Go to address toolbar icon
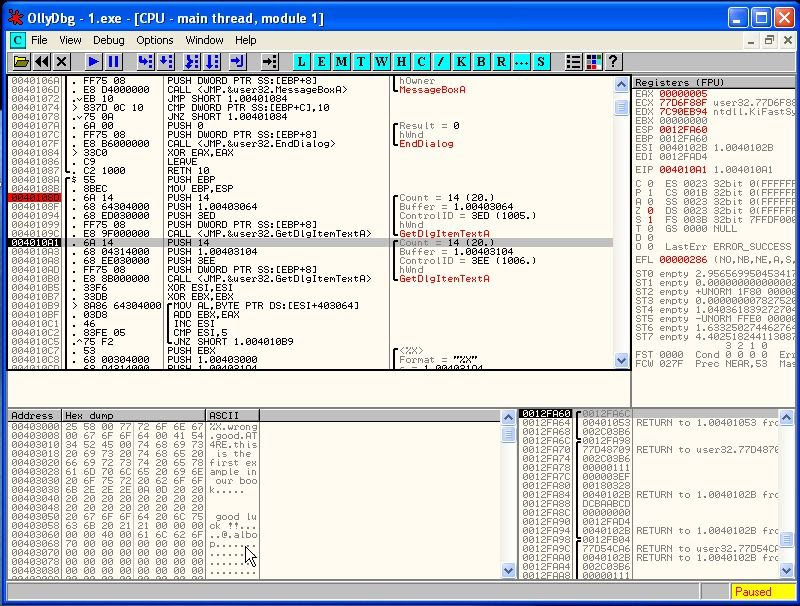The width and height of the screenshot is (800, 606). [x=269, y=62]
